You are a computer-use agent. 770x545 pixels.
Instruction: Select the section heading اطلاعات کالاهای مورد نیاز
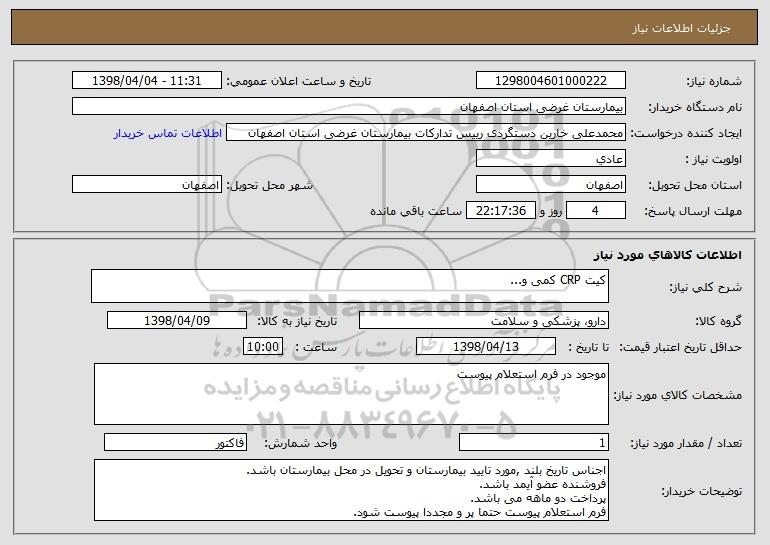(667, 255)
